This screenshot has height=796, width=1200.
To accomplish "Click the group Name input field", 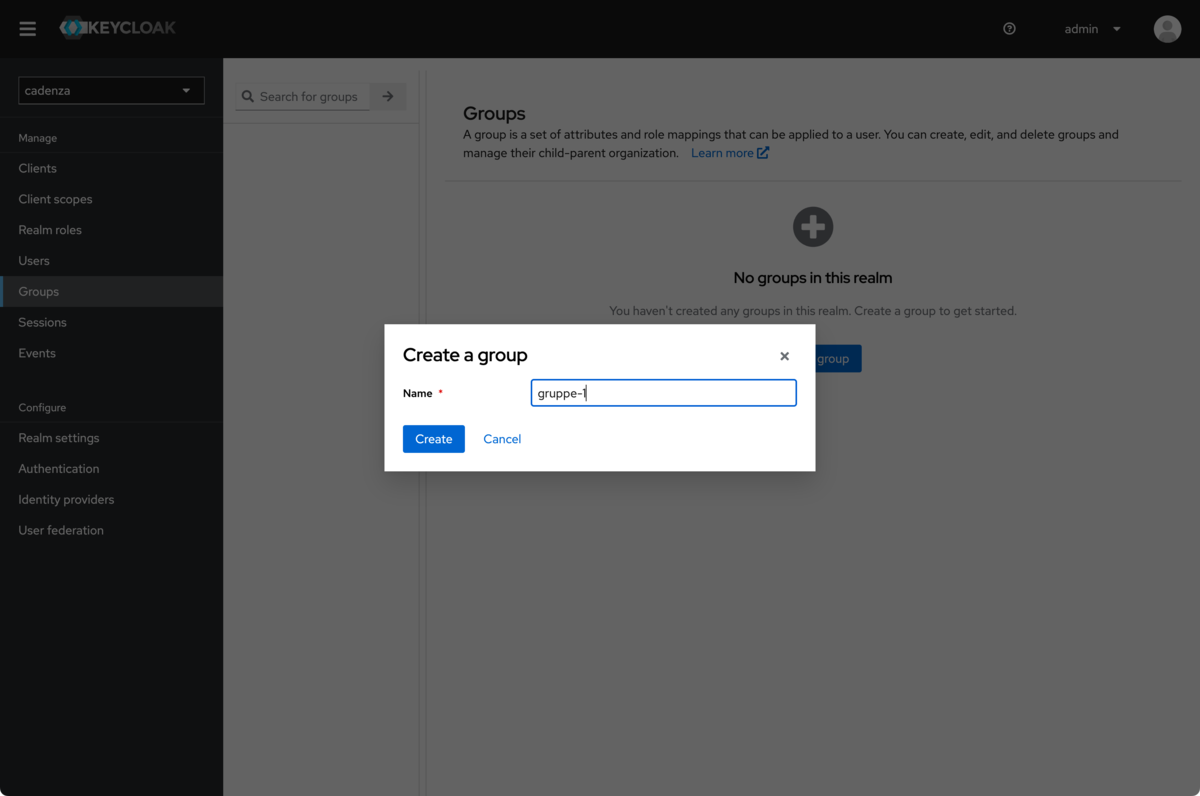I will pos(663,392).
